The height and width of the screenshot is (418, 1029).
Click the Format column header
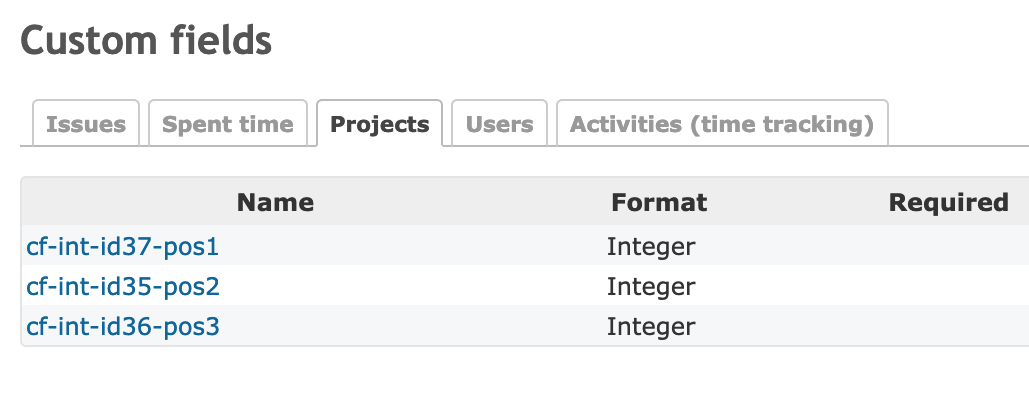(659, 203)
